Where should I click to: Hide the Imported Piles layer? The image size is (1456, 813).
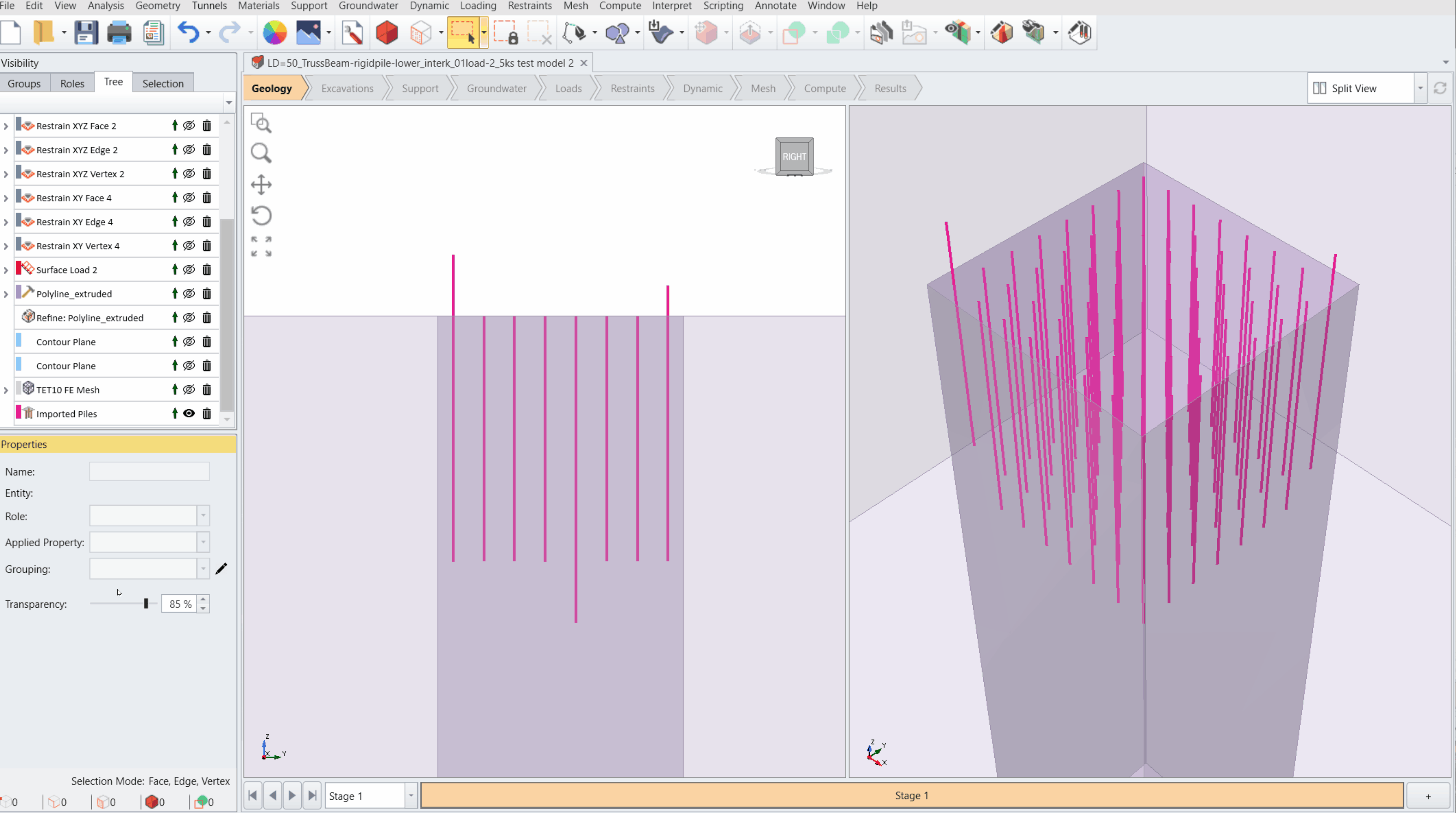tap(189, 414)
